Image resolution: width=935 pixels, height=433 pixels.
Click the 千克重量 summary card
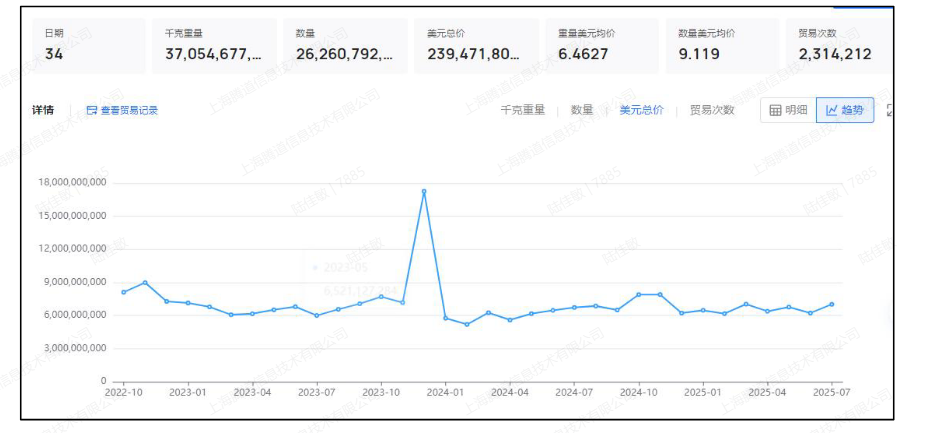pyautogui.click(x=212, y=45)
